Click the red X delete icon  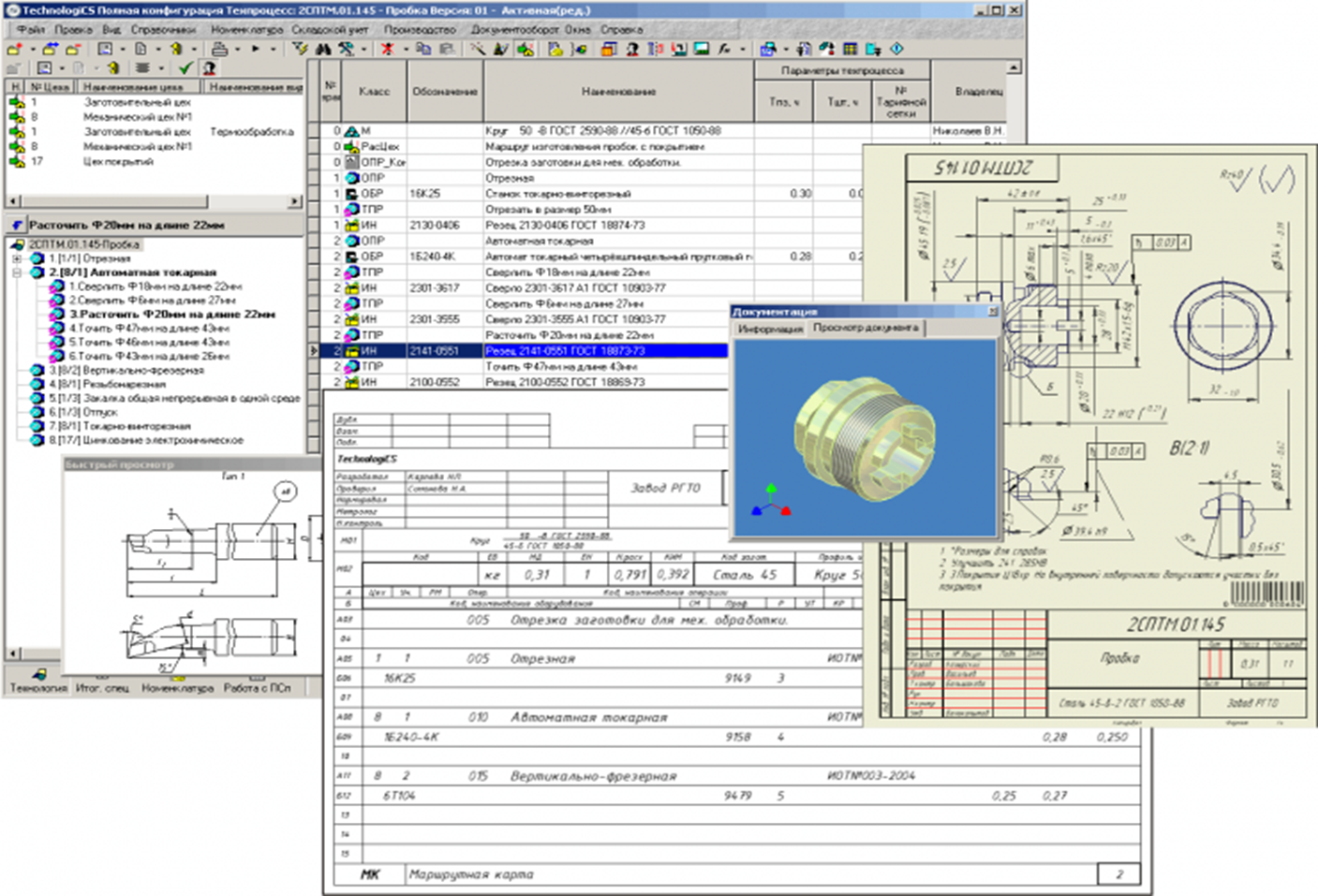[x=388, y=49]
